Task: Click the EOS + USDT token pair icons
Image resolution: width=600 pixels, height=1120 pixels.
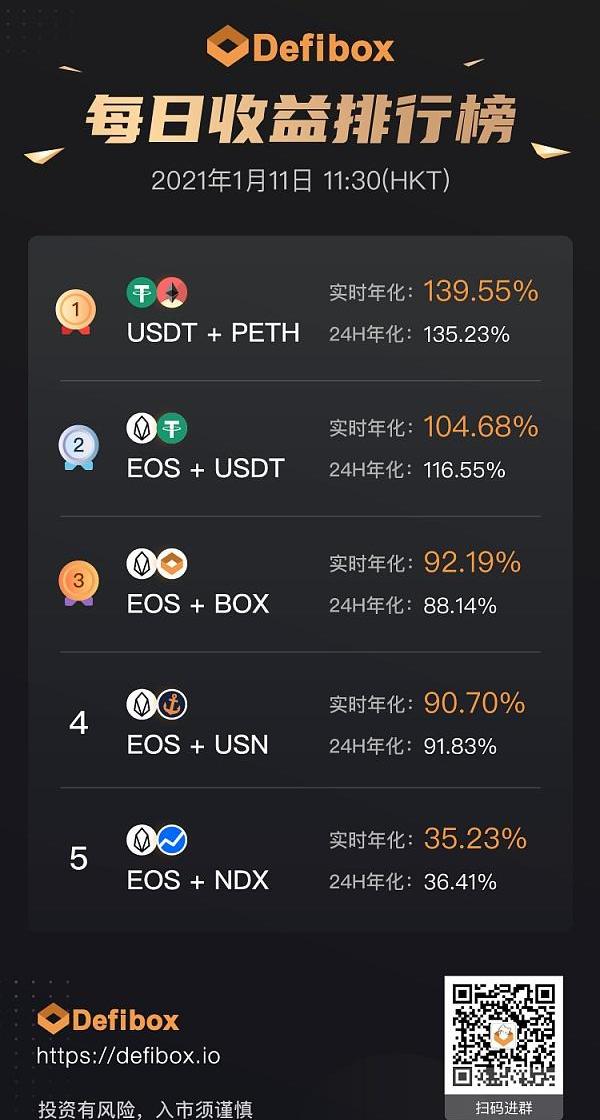Action: pyautogui.click(x=157, y=428)
